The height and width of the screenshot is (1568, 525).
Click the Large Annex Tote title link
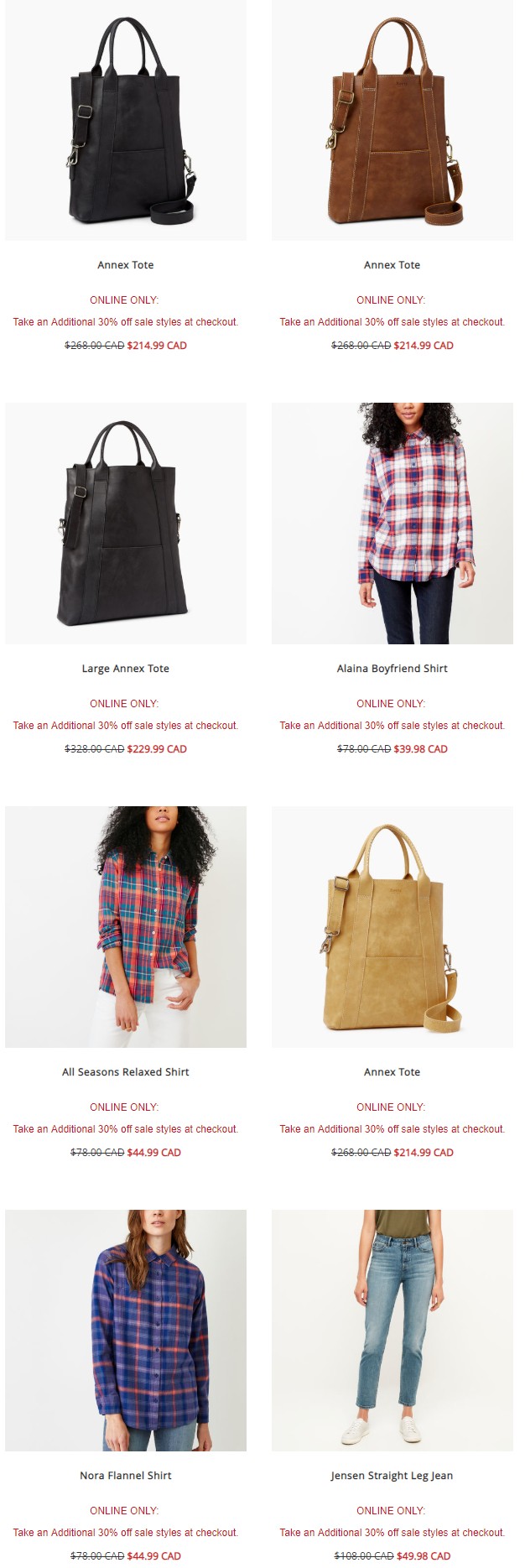tap(126, 669)
